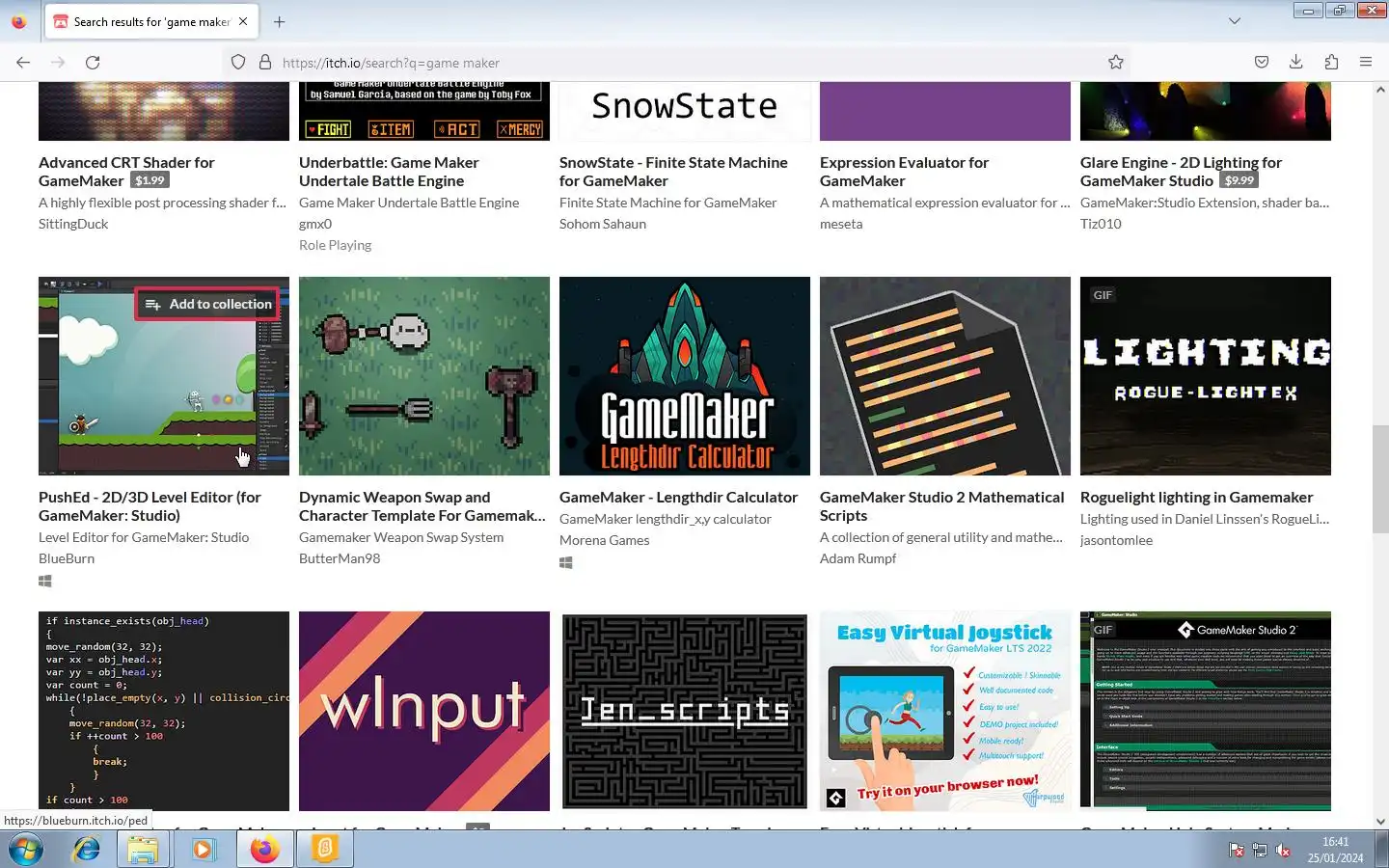1389x868 pixels.
Task: Open Pocket save icon
Action: (x=1262, y=63)
